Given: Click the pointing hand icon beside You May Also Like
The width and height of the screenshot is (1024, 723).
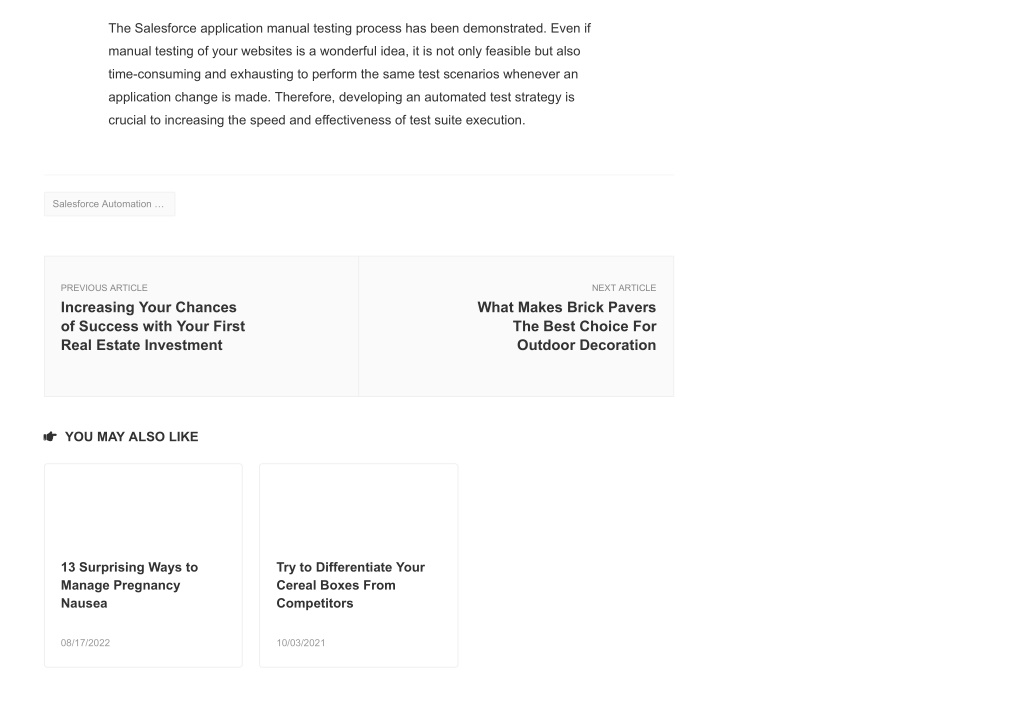Looking at the screenshot, I should 50,436.
